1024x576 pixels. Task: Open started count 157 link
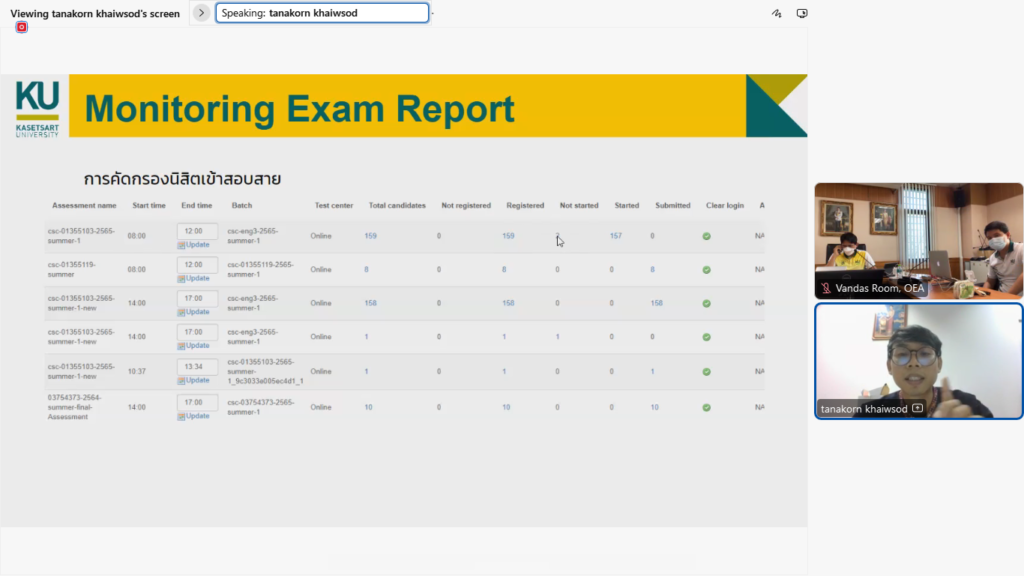click(x=616, y=236)
